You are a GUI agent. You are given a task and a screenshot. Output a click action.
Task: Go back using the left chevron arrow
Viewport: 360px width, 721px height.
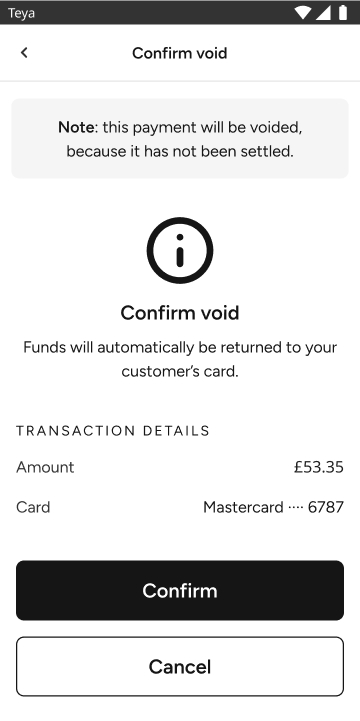tap(24, 53)
